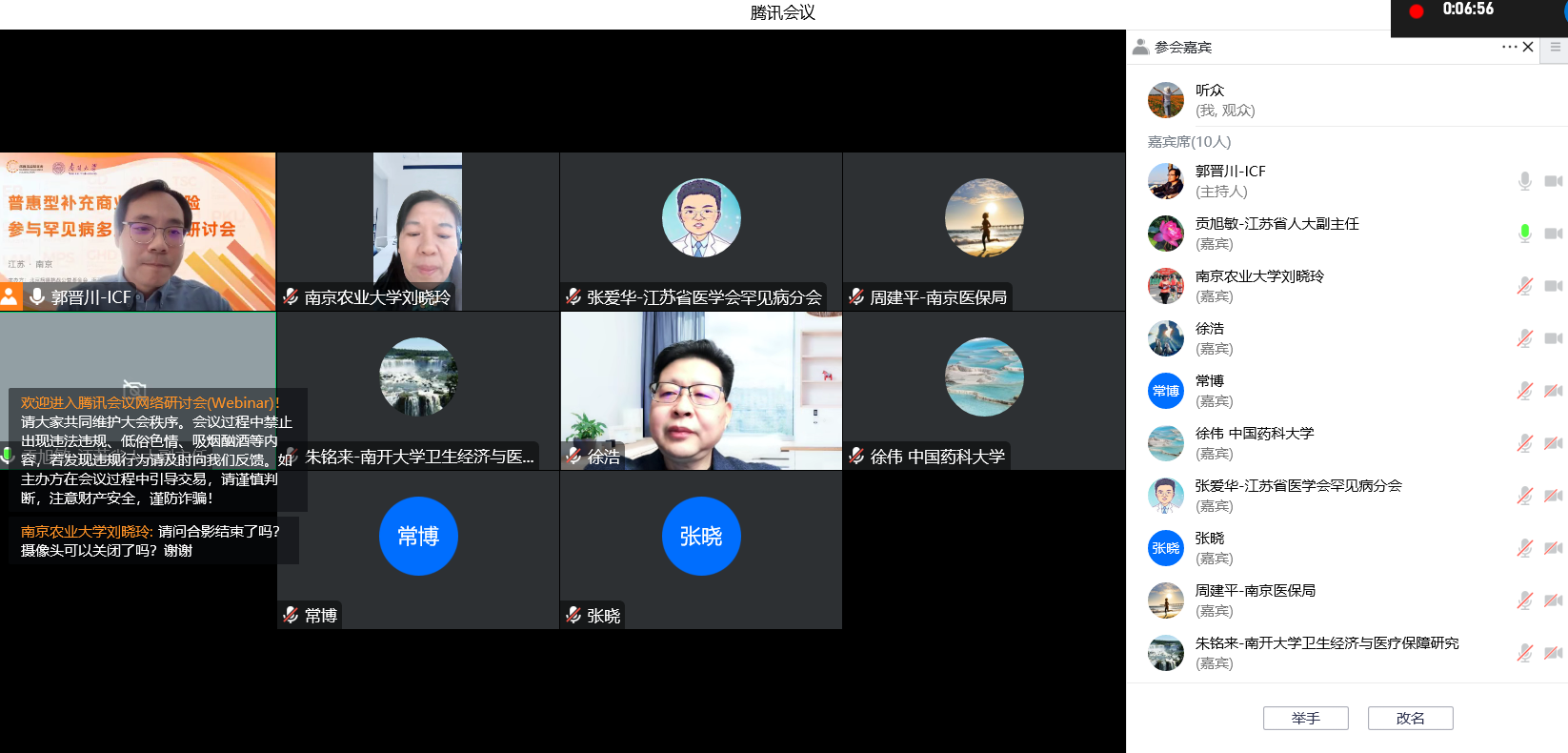Click the 腾讯会议 window title

coord(783,12)
